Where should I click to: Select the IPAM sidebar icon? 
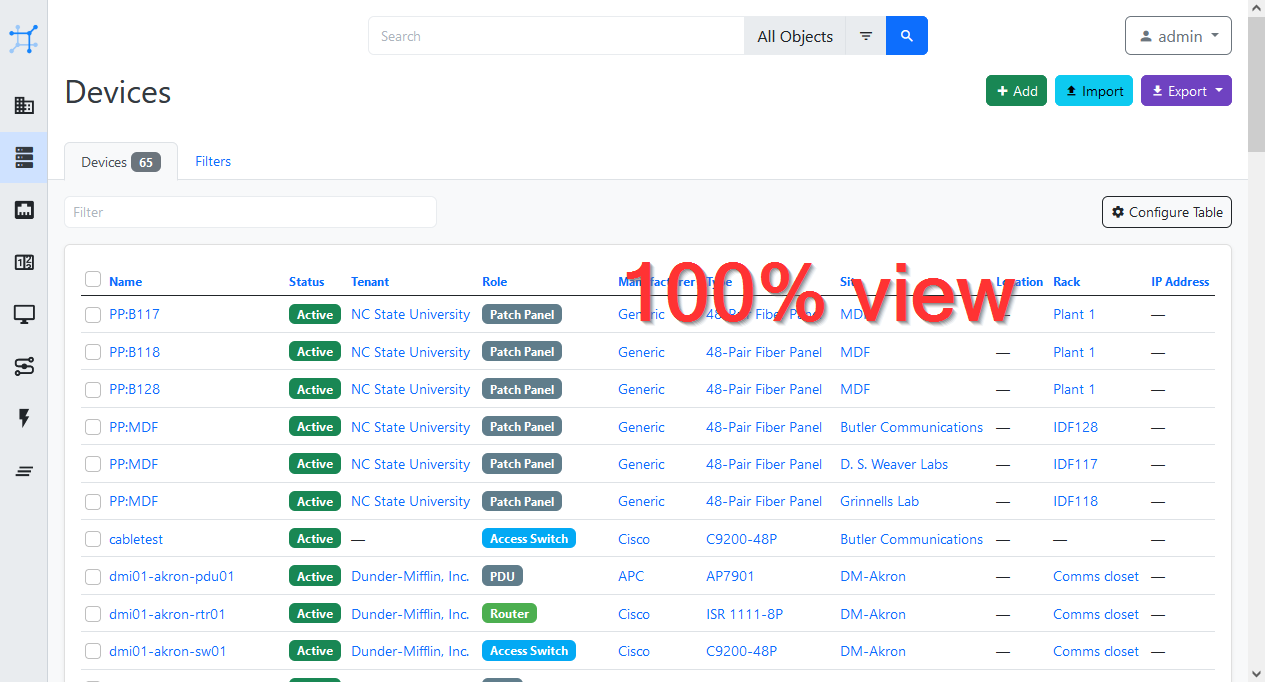pos(24,262)
